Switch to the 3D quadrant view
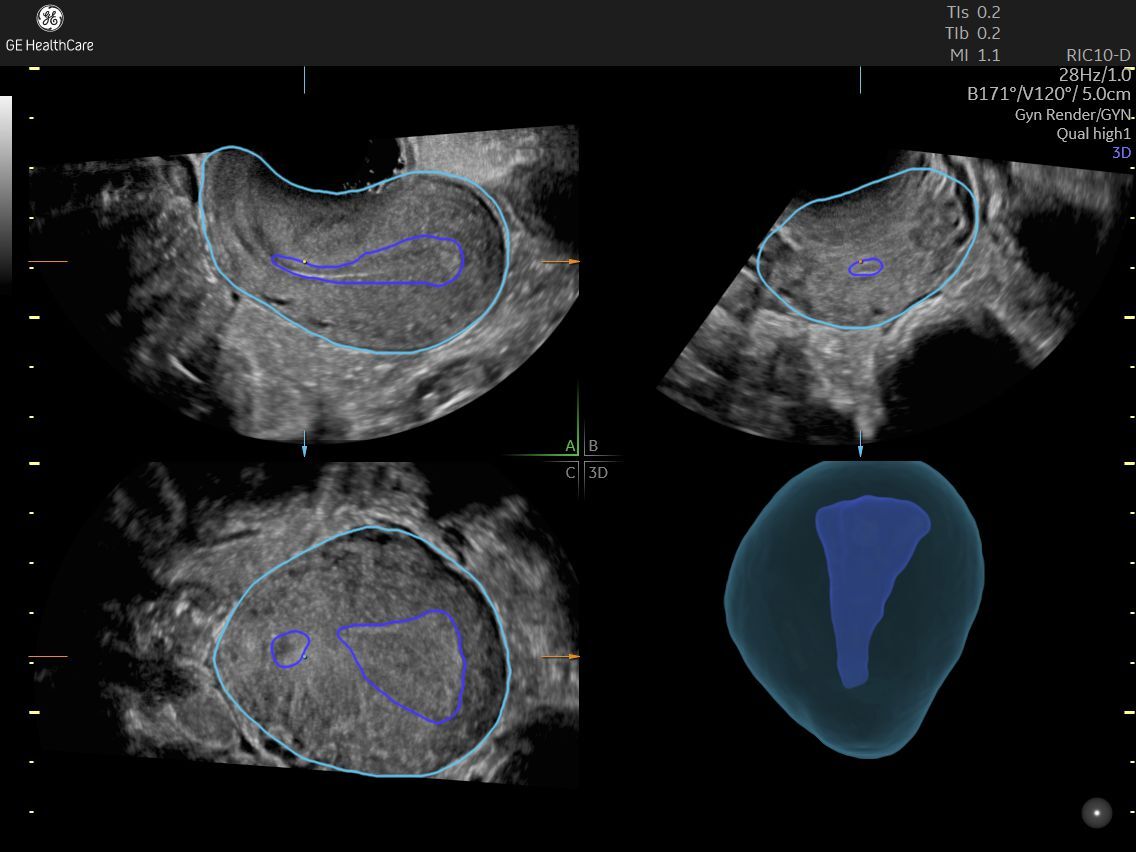The width and height of the screenshot is (1136, 852). (x=596, y=472)
